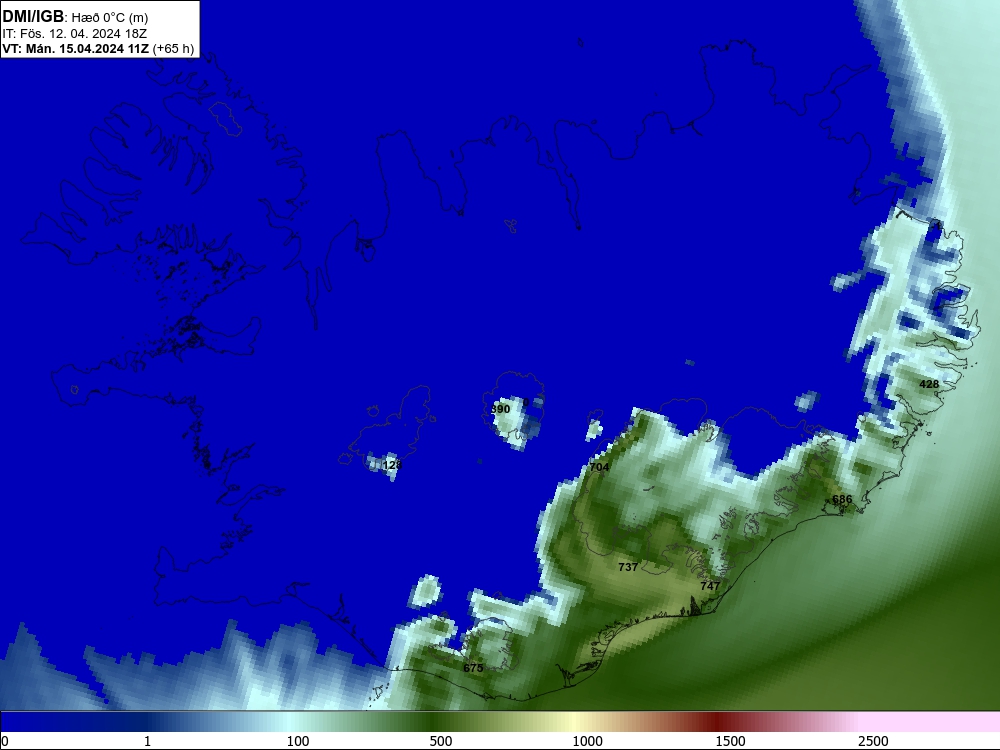Click the 686 value on the map
Viewport: 1000px width, 750px height.
[x=842, y=499]
